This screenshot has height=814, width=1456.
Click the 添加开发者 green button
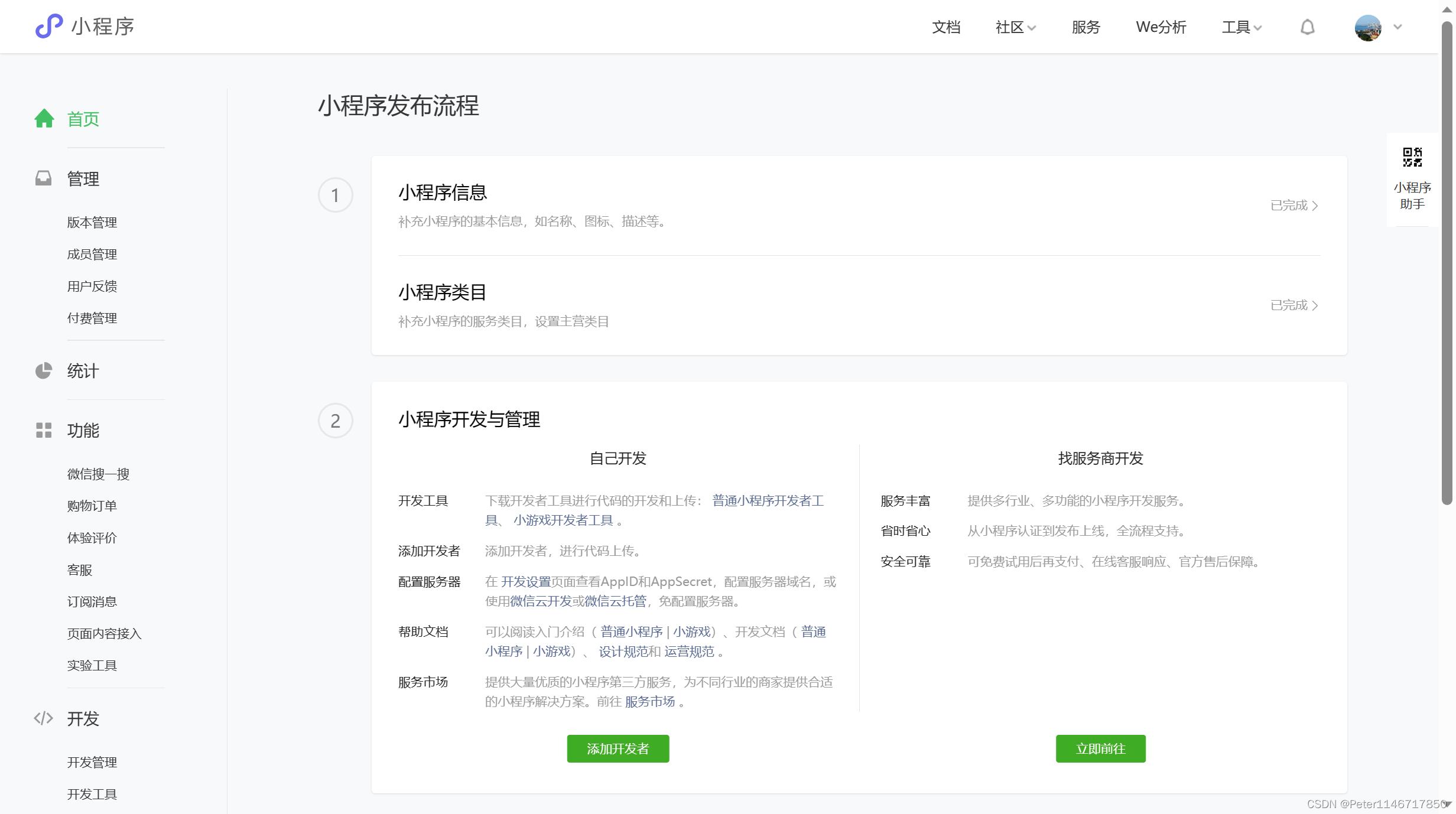coord(617,748)
